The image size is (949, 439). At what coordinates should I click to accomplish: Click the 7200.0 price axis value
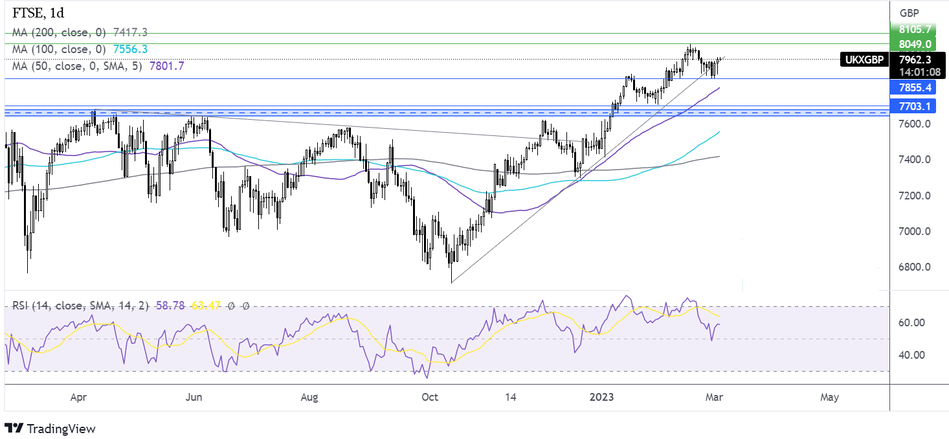pyautogui.click(x=914, y=196)
